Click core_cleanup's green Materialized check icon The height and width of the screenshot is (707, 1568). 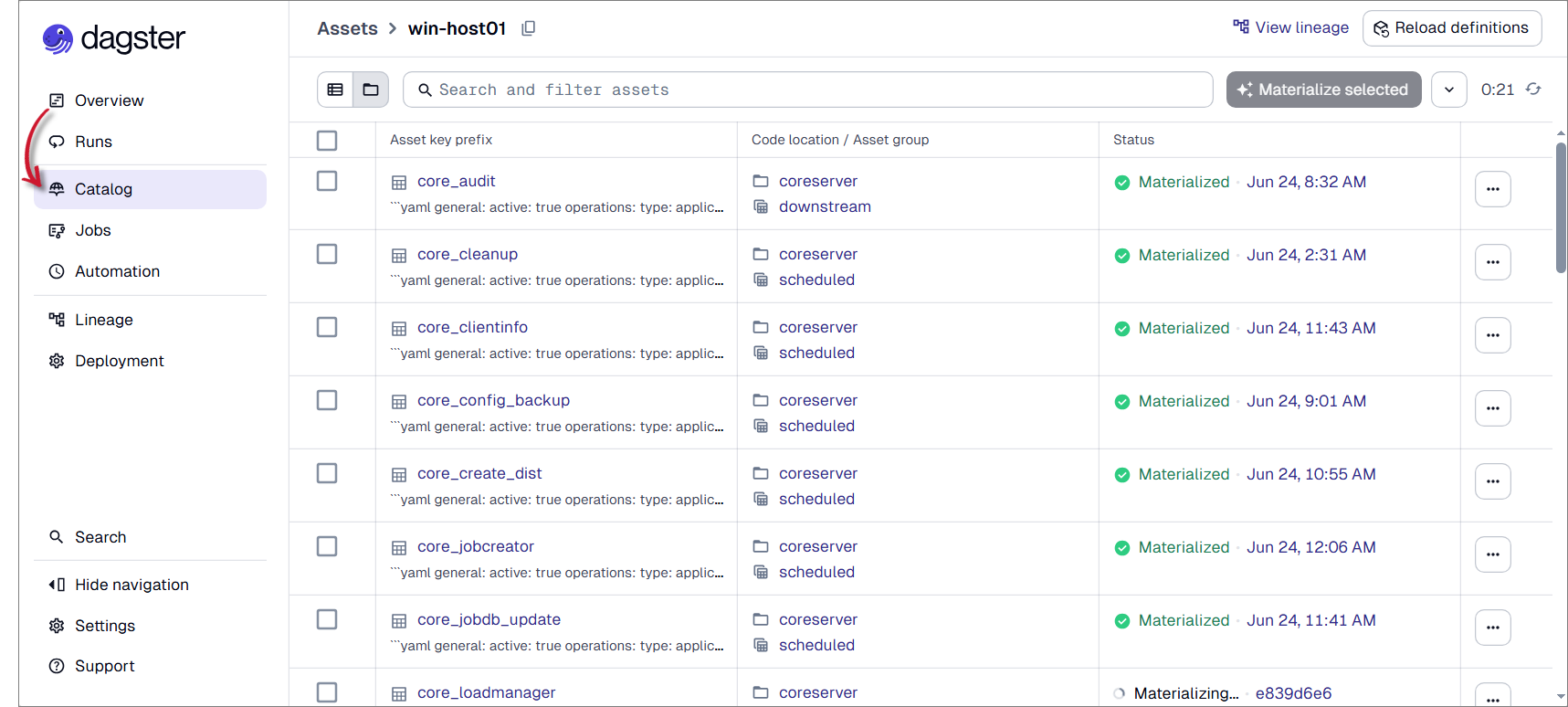[1122, 256]
